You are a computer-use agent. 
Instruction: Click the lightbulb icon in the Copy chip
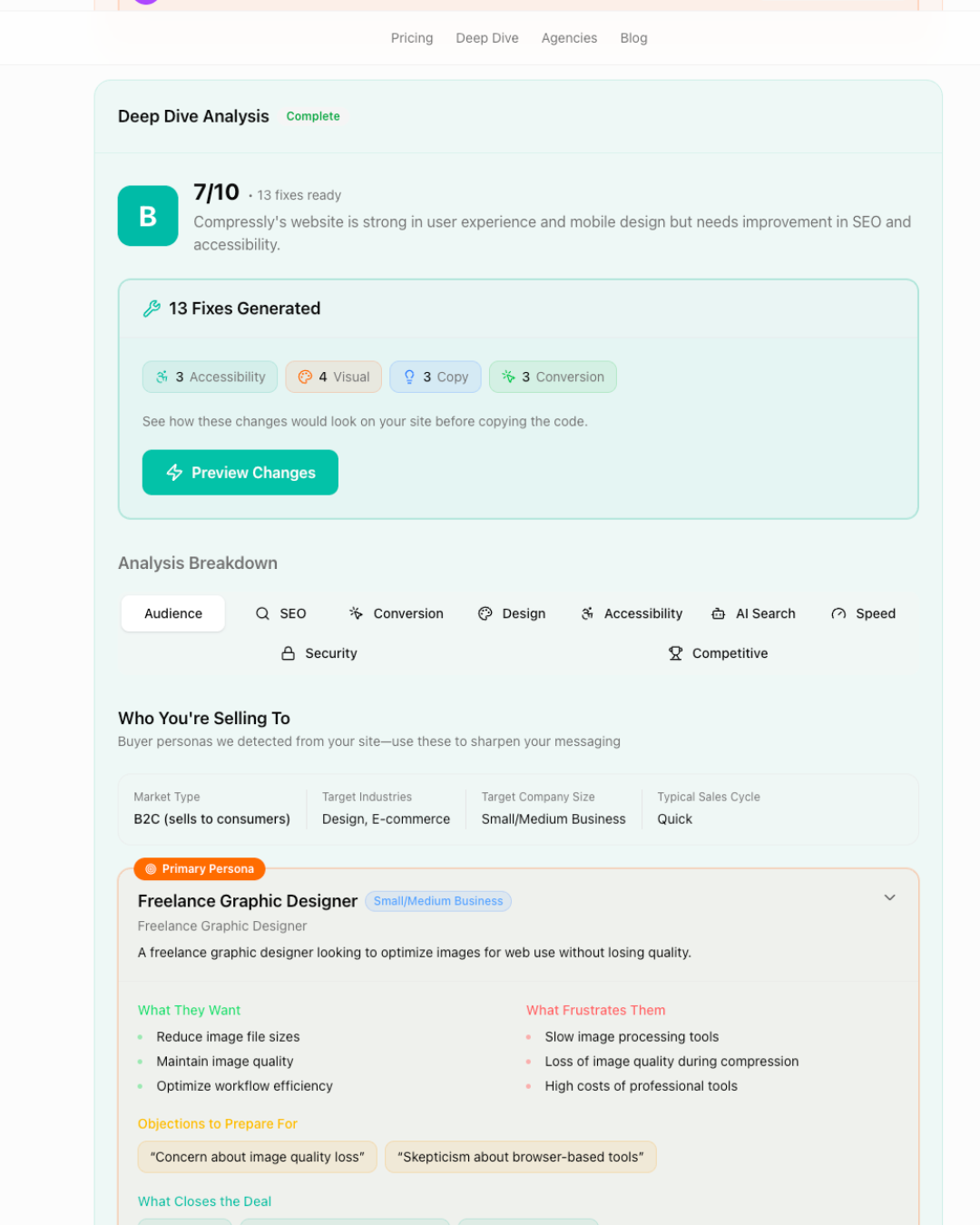(x=409, y=377)
